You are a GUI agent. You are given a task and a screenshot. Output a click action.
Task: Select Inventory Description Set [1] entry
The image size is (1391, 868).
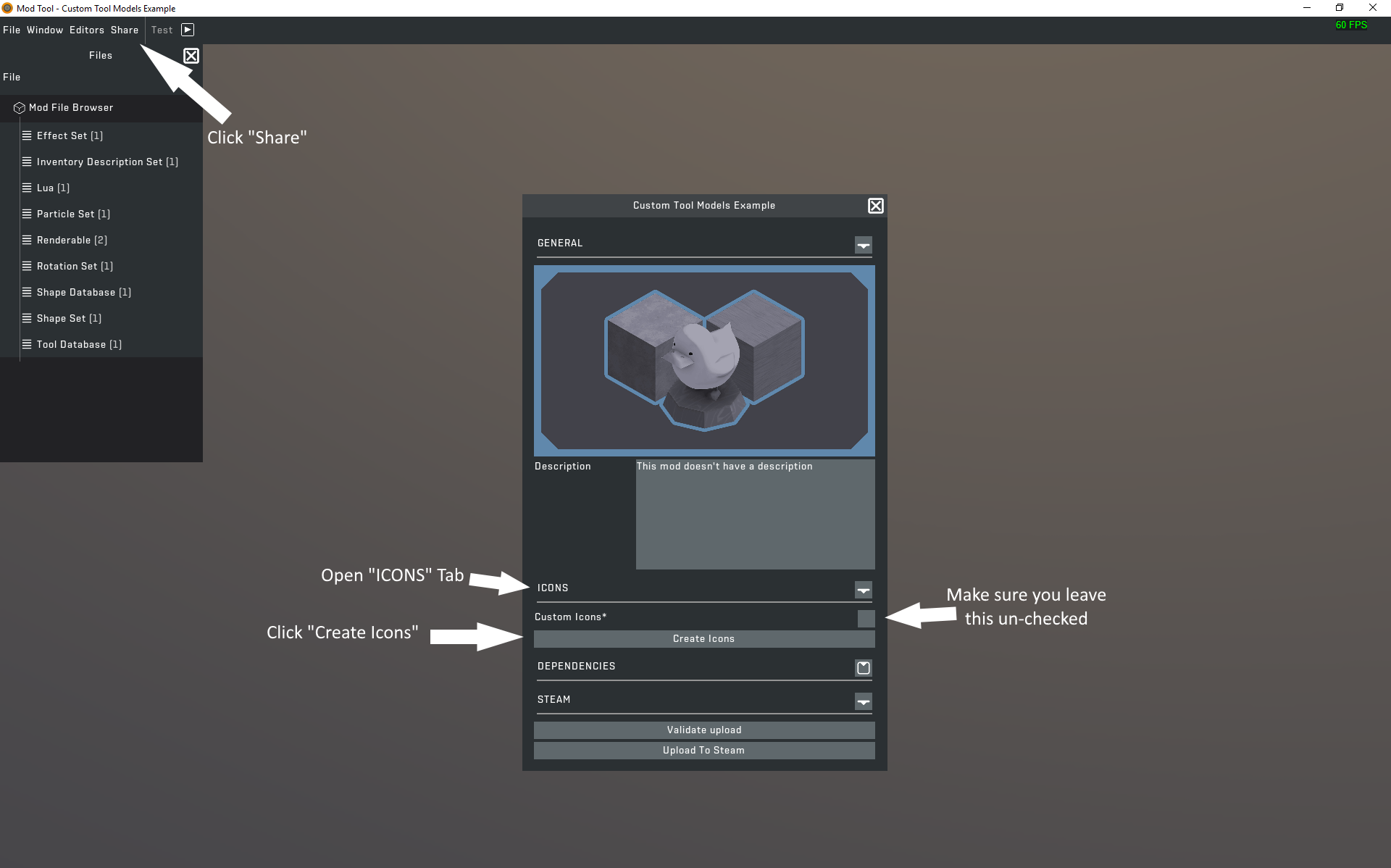[107, 162]
